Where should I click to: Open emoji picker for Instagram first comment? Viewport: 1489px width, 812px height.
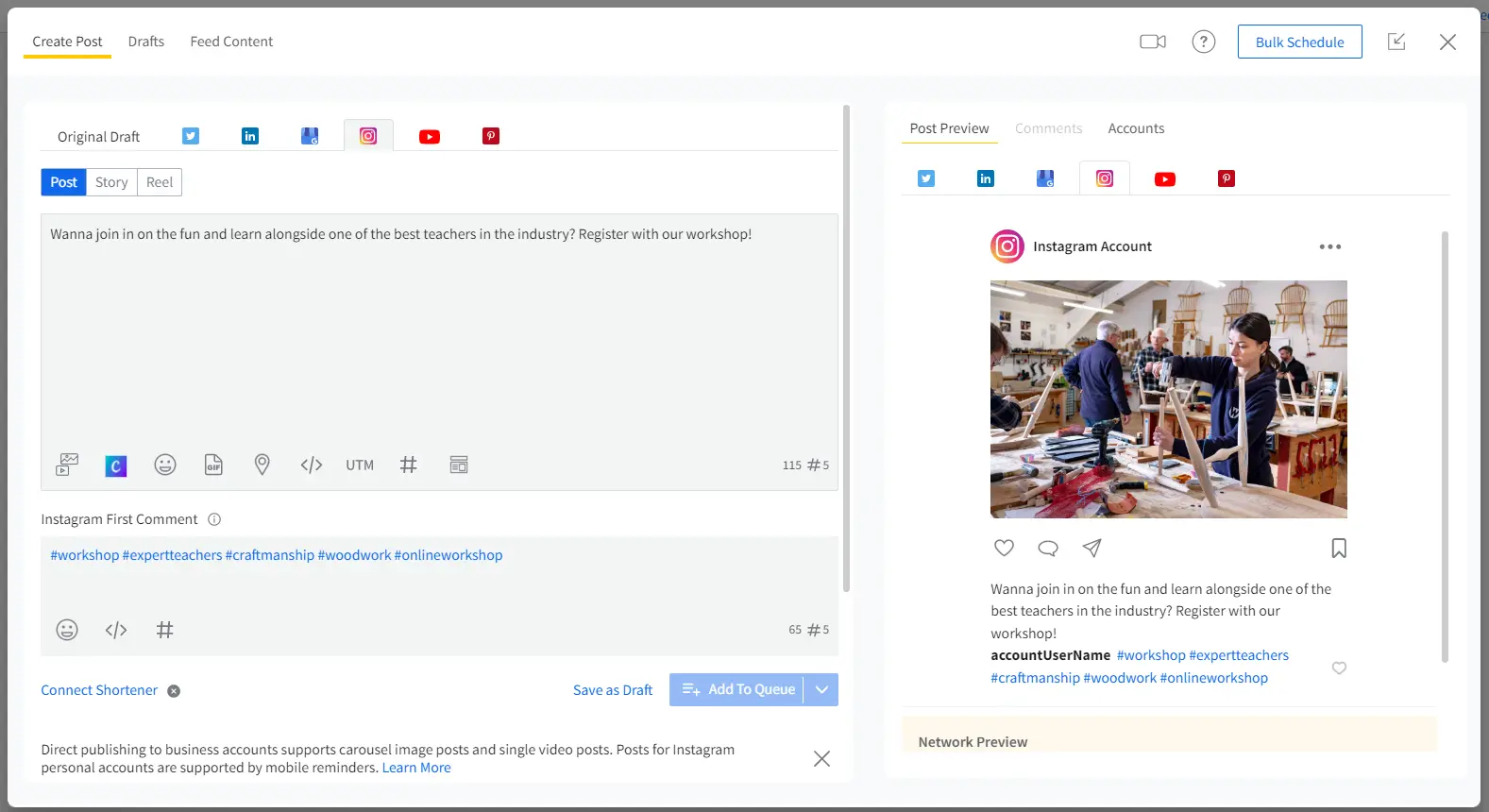pos(67,630)
